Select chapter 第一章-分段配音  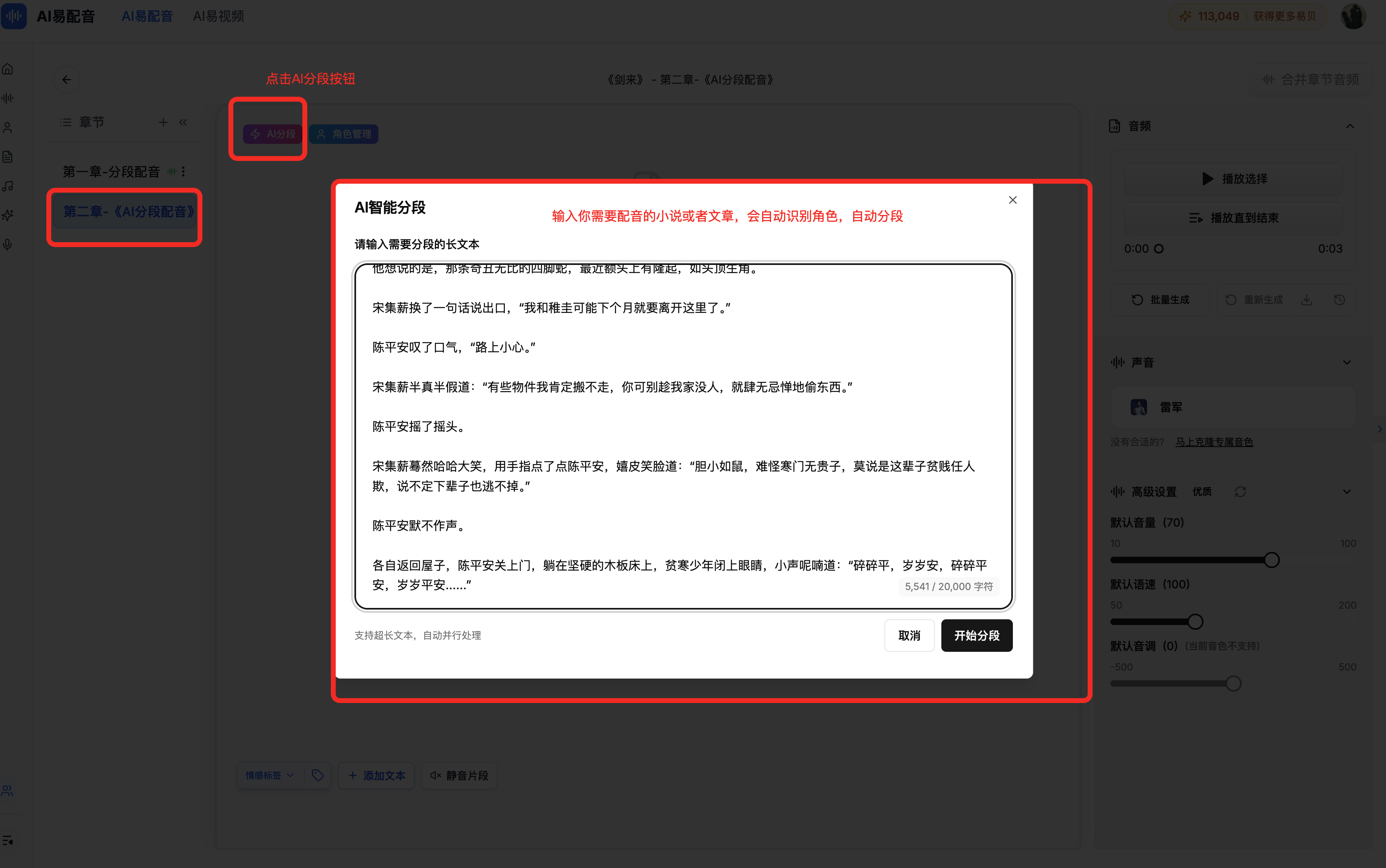click(x=111, y=171)
